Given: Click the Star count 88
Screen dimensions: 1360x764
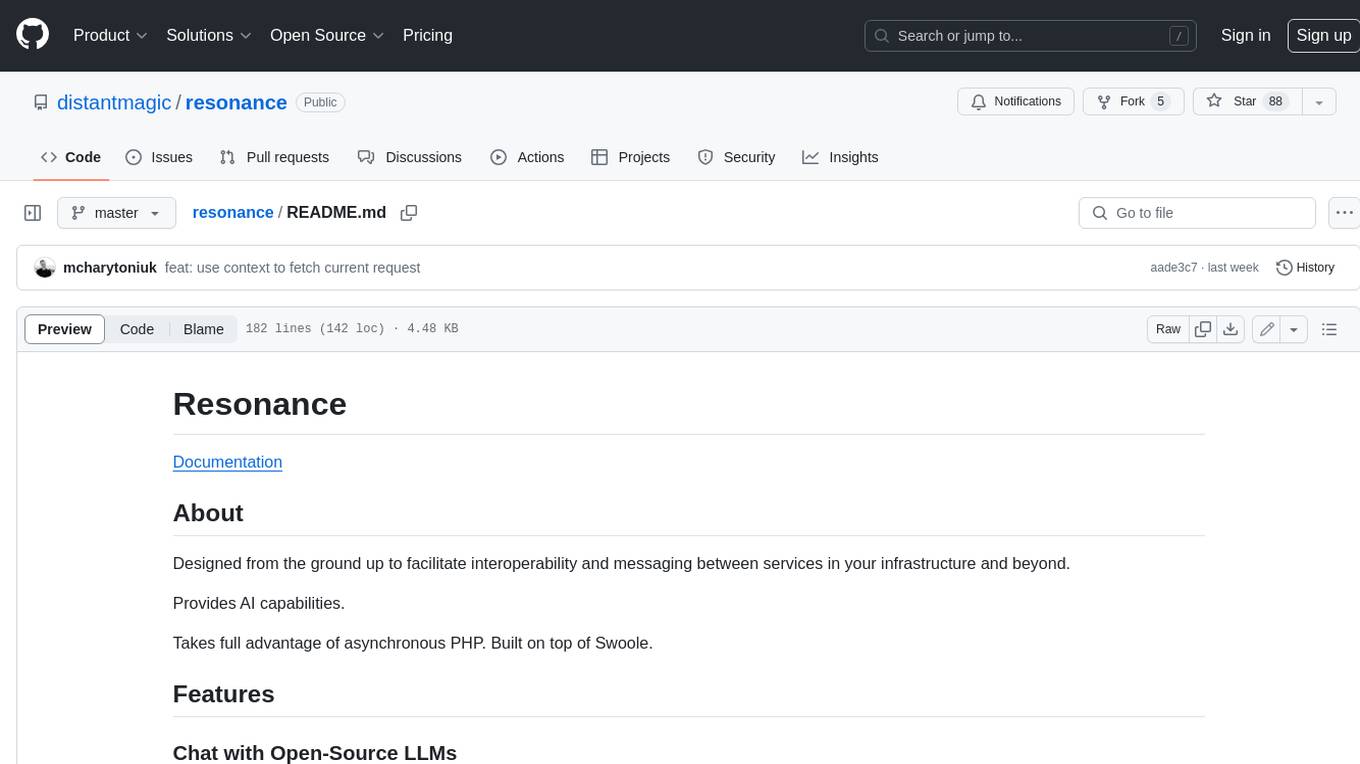Looking at the screenshot, I should pos(1275,102).
